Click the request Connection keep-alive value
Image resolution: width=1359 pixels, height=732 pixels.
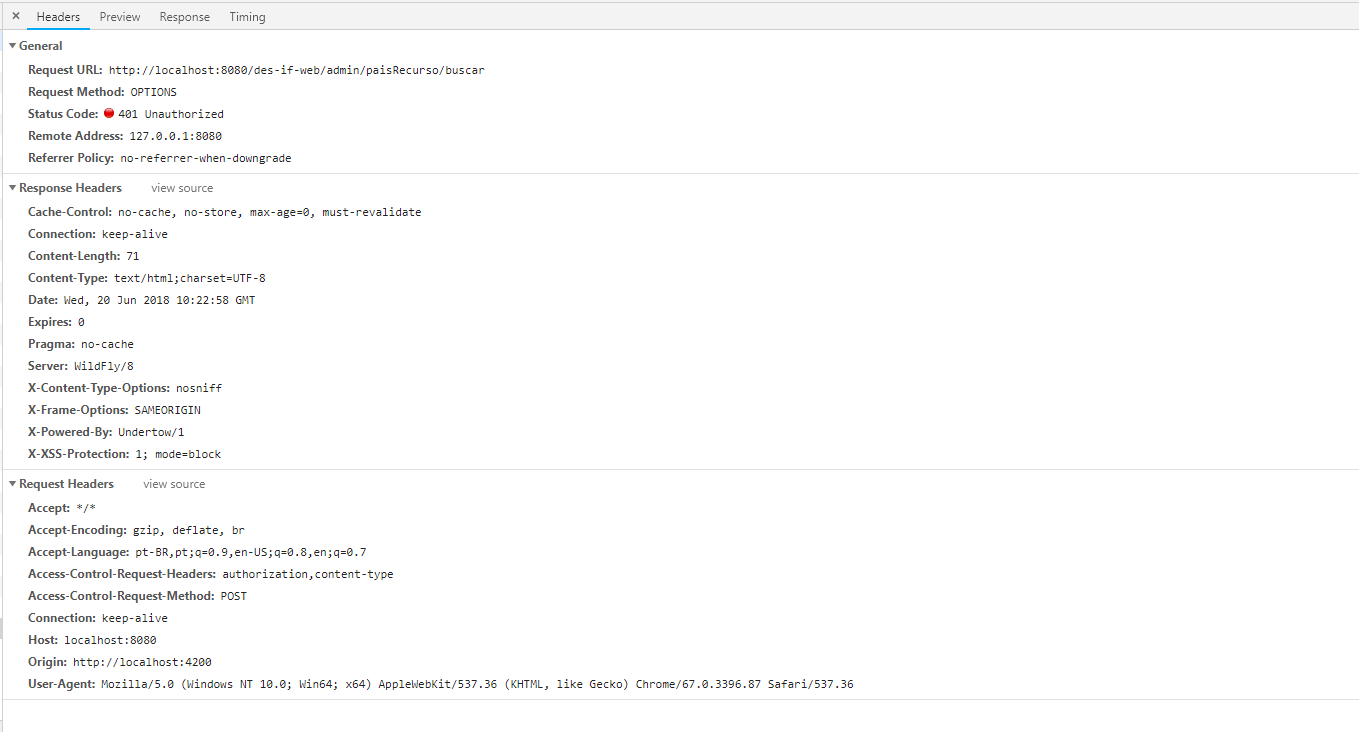point(135,618)
